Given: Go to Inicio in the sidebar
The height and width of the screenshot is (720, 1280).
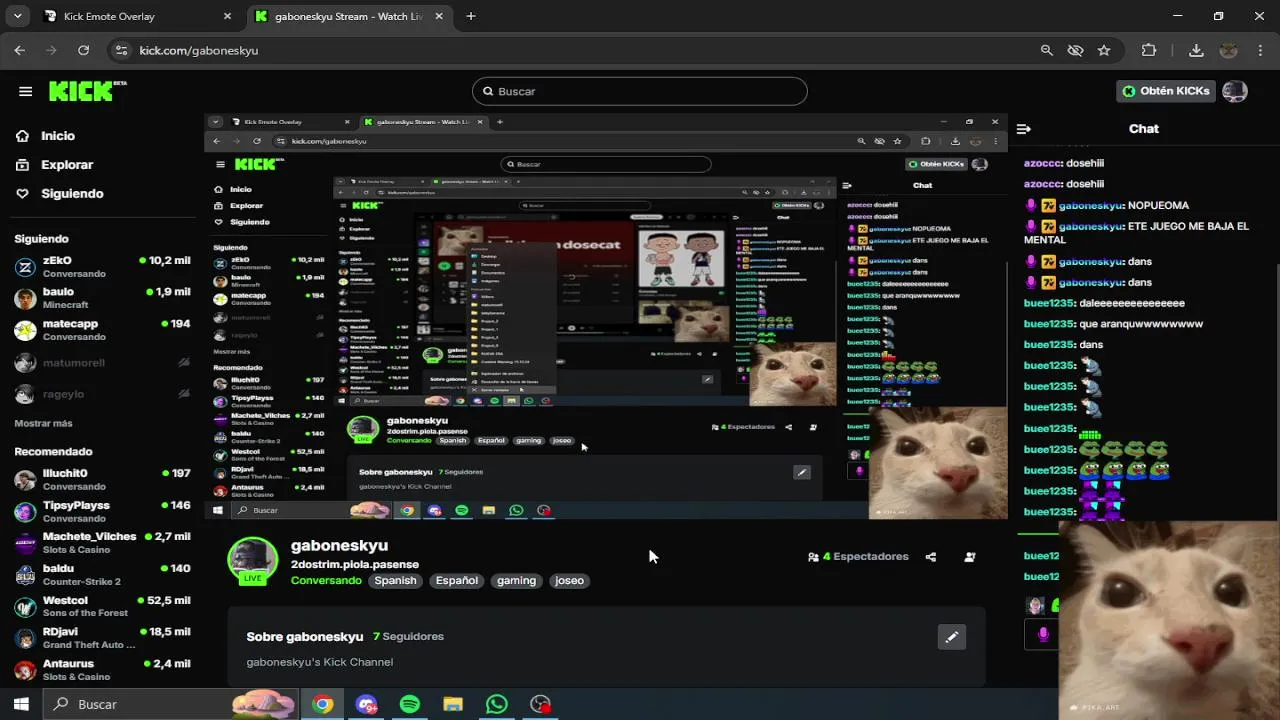Looking at the screenshot, I should 58,136.
